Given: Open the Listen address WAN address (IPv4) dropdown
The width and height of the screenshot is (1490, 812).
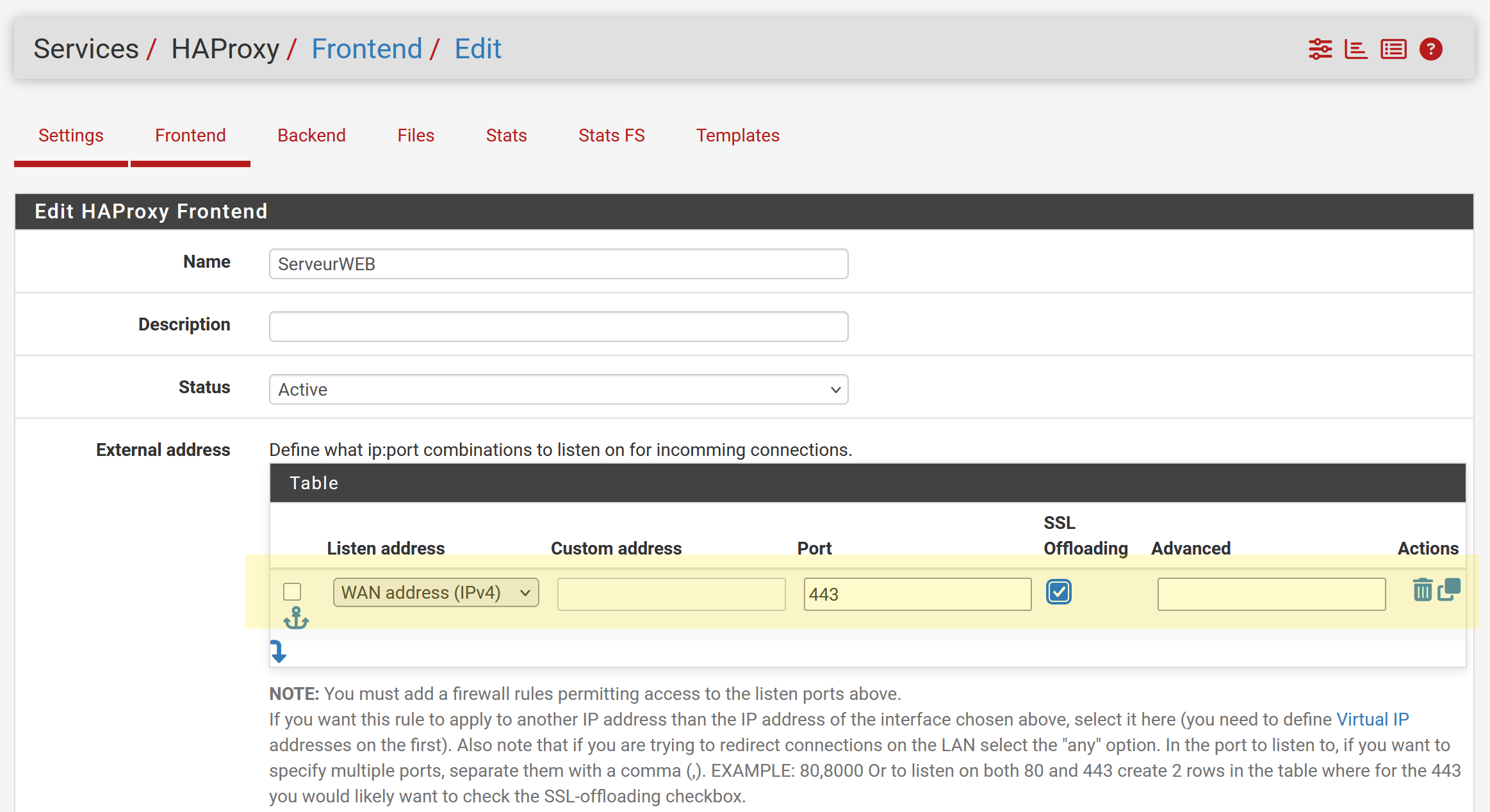Looking at the screenshot, I should (x=436, y=592).
